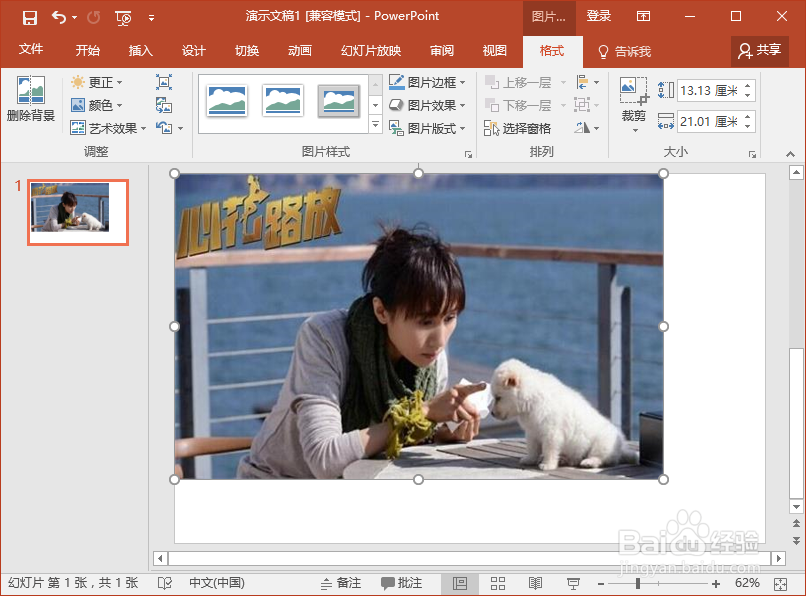Move the picture styles gallery to next row

(x=376, y=105)
